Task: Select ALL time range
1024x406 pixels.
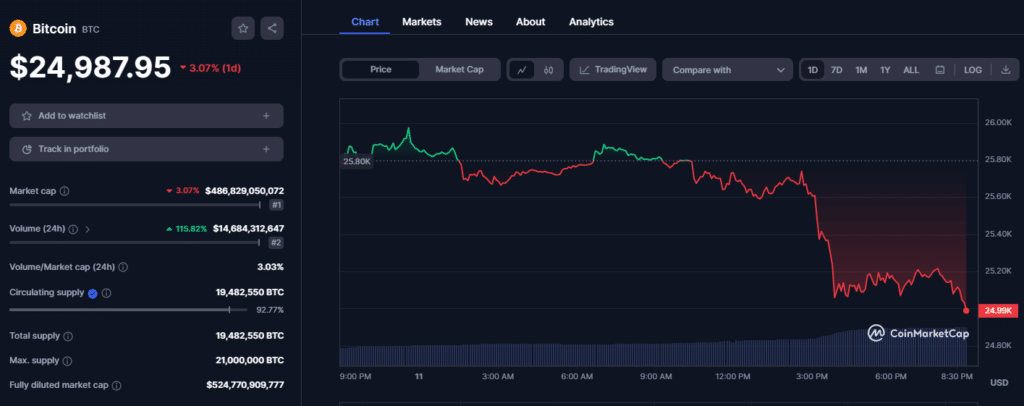Action: (911, 70)
